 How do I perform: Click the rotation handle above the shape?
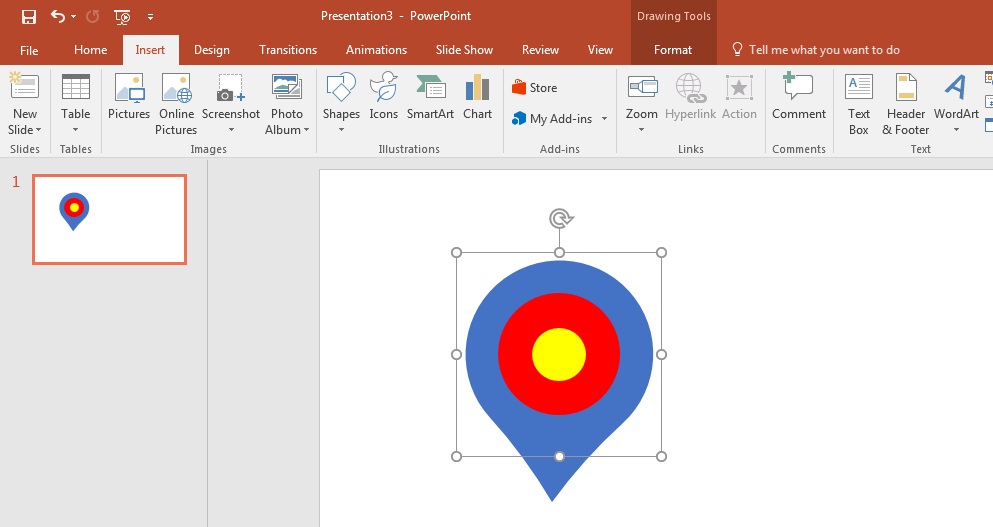coord(560,219)
